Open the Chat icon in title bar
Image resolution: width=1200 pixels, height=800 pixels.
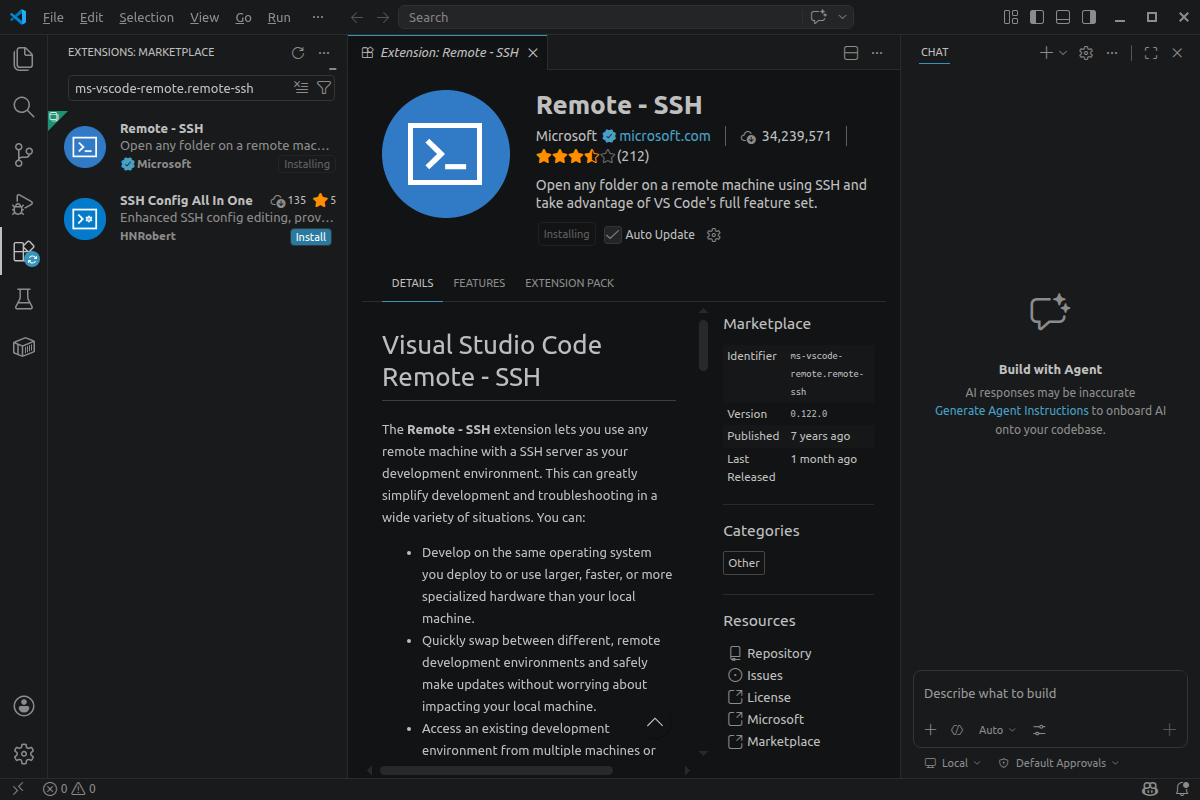[x=819, y=17]
